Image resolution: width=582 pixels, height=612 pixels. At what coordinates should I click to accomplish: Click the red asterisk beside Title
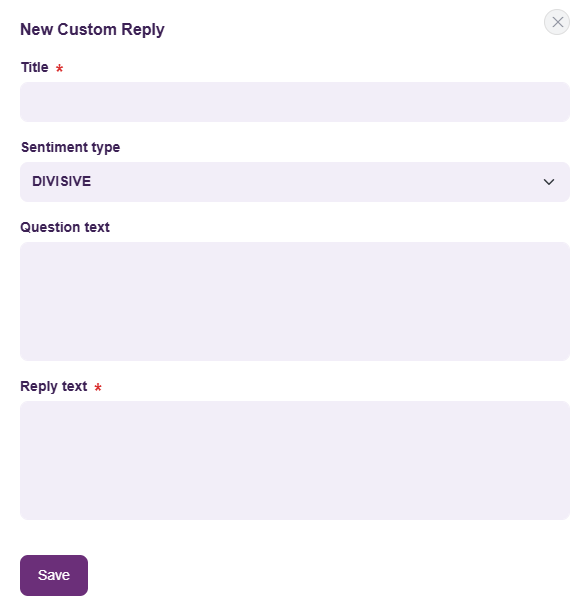59,69
